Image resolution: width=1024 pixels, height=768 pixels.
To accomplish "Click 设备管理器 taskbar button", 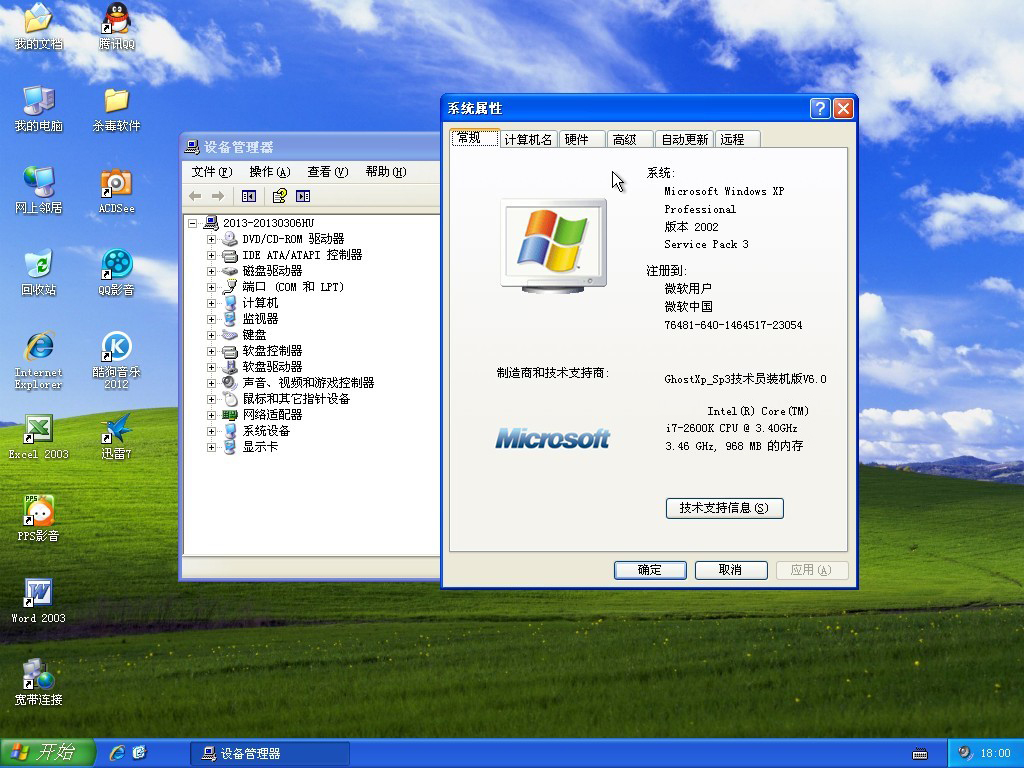I will pos(270,754).
